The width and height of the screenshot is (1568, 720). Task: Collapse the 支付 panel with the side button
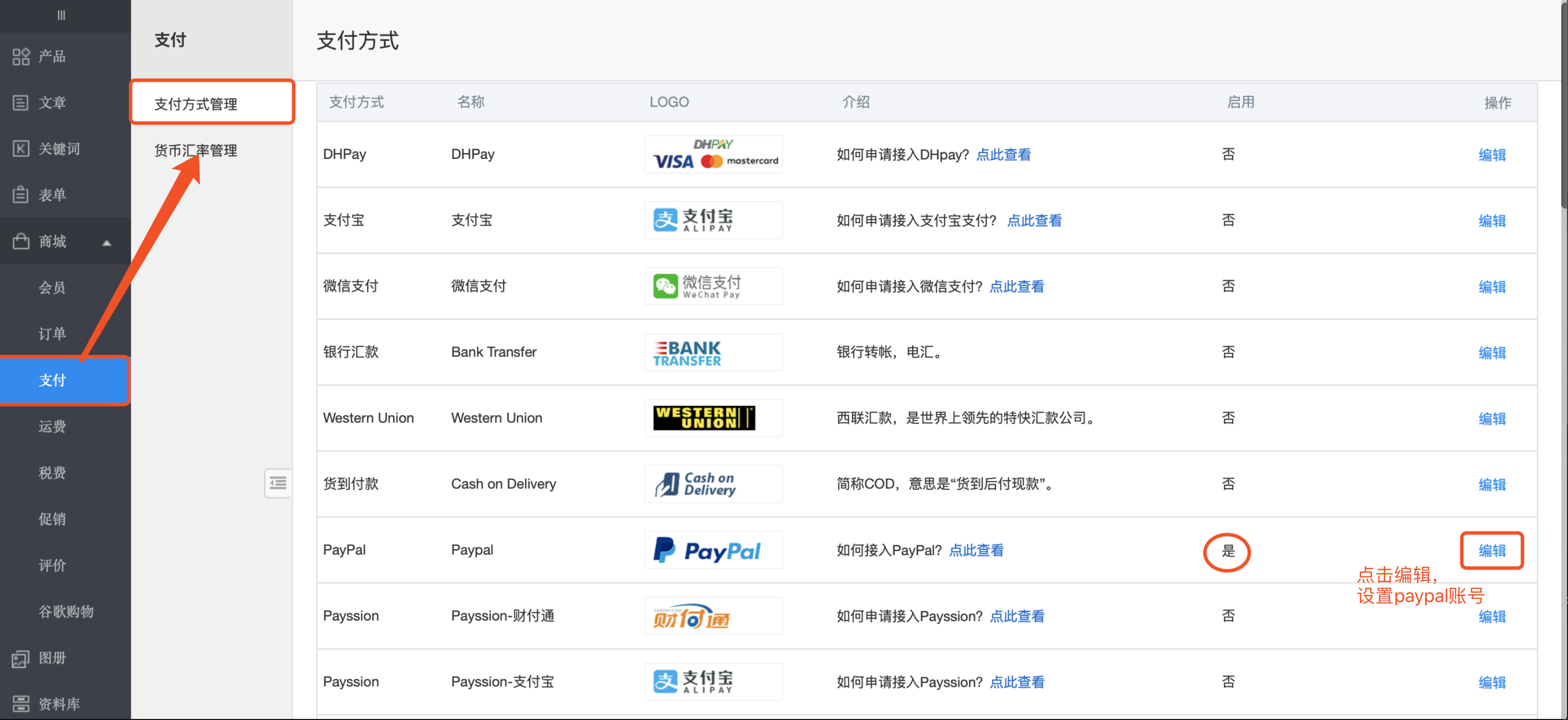pyautogui.click(x=277, y=483)
